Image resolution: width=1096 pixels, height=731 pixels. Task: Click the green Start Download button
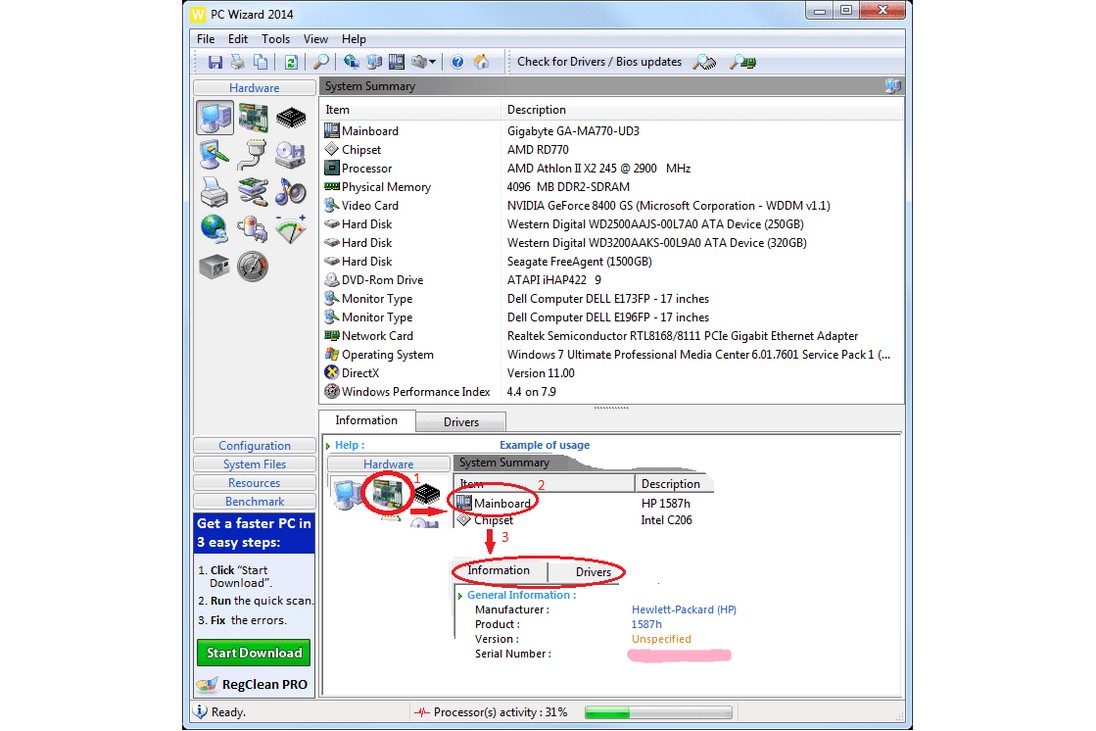click(x=254, y=653)
